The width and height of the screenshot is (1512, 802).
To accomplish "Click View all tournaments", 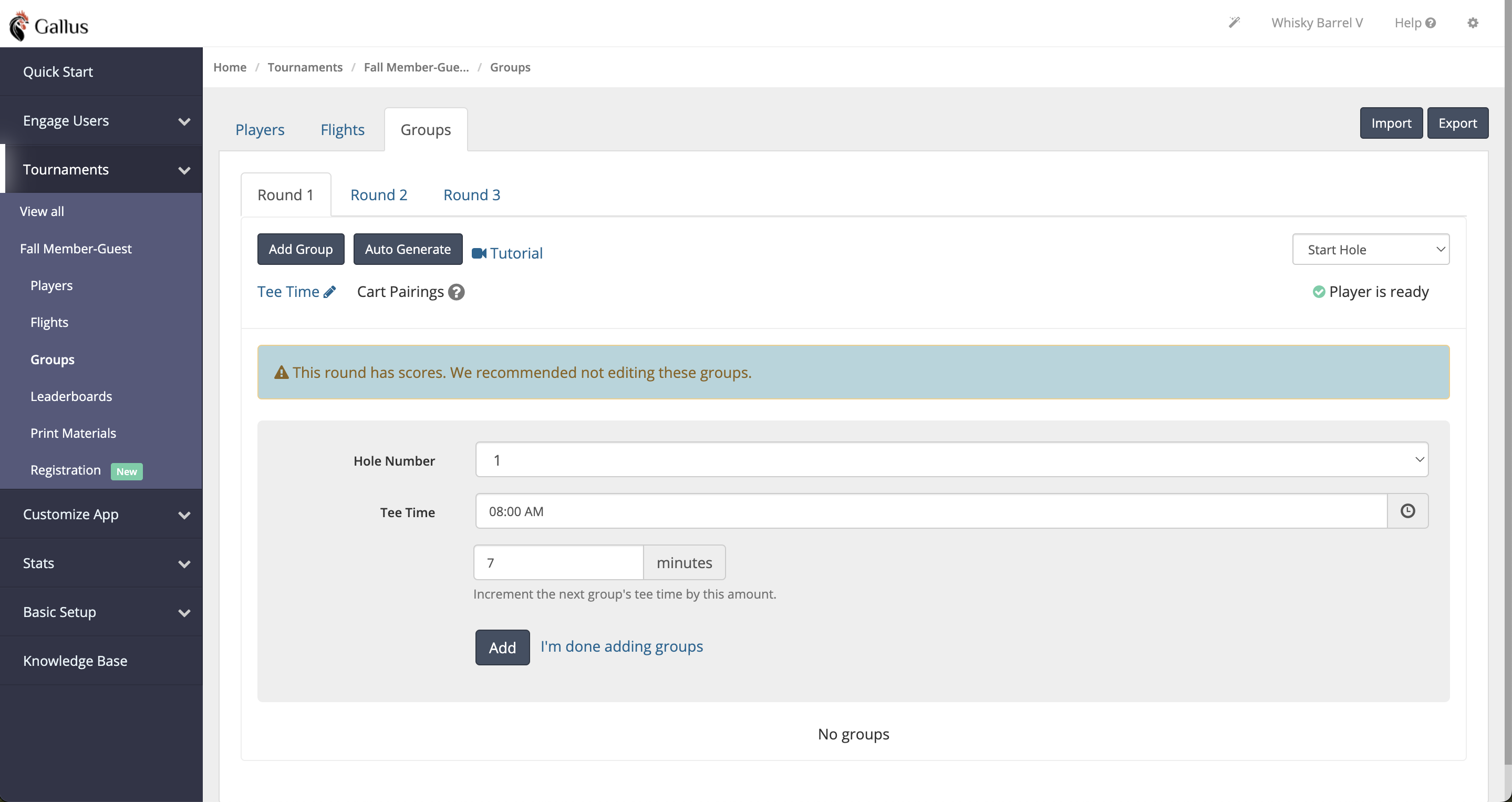I will [x=42, y=211].
